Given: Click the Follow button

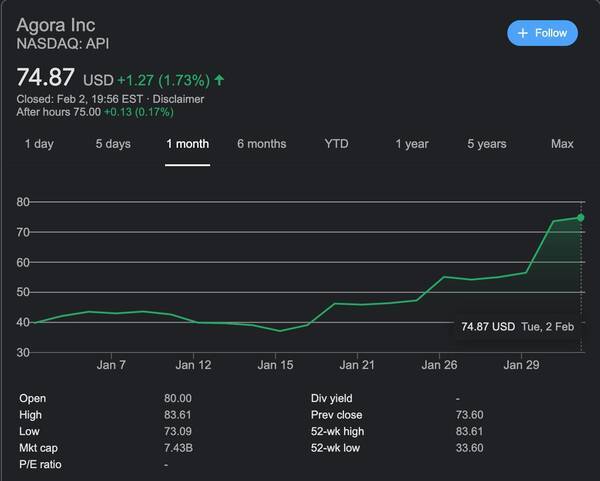Looking at the screenshot, I should click(x=542, y=33).
